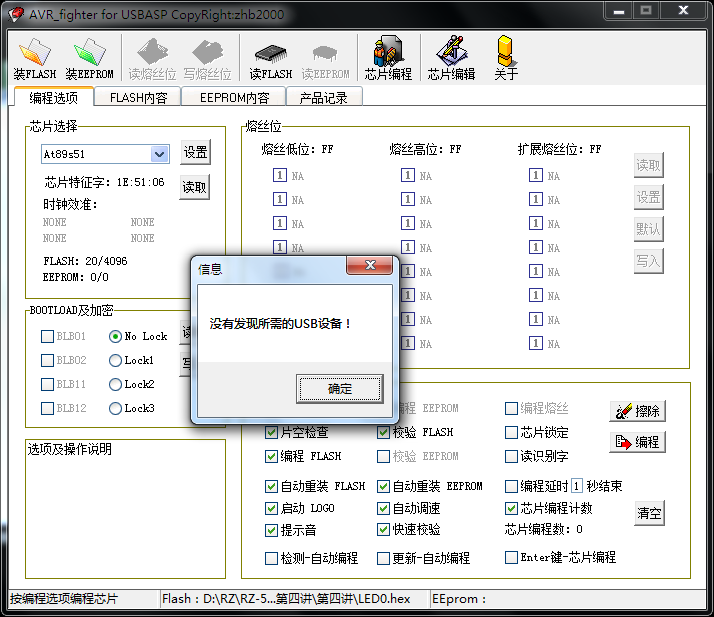Click the 选项及操作说明 description box
714x617 pixels.
125,509
